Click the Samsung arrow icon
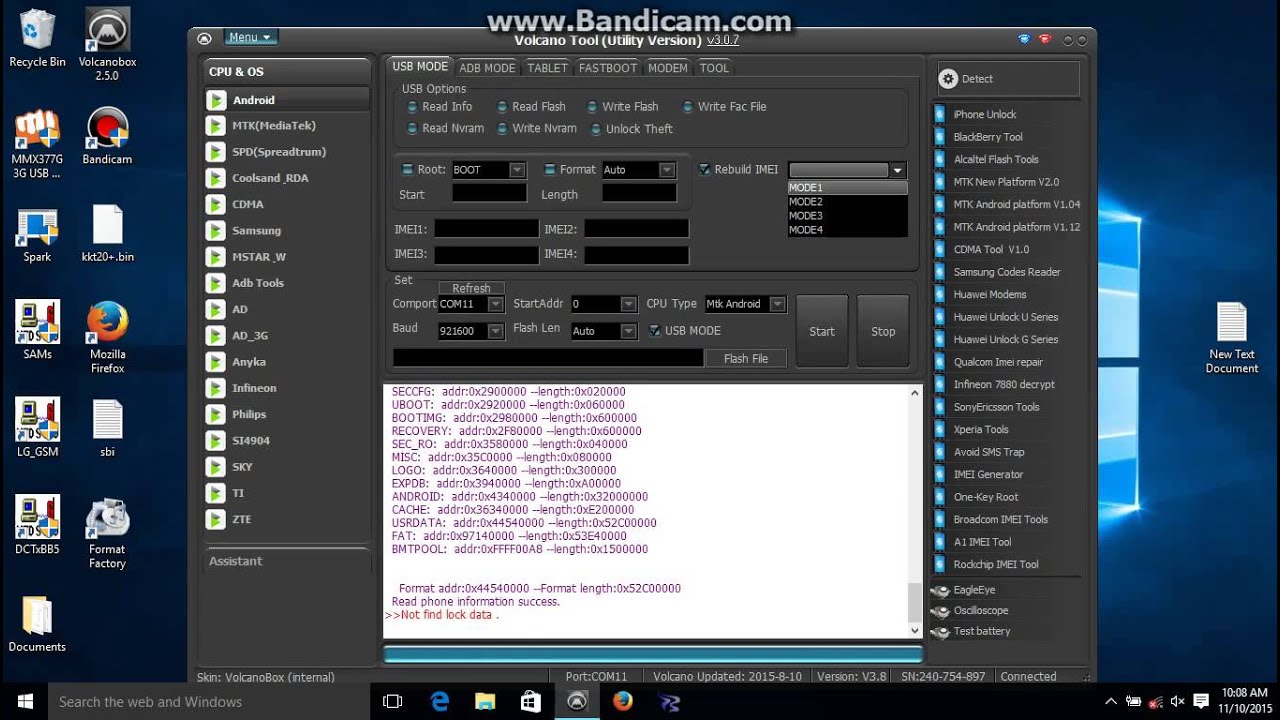The width and height of the screenshot is (1280, 720). pos(215,231)
